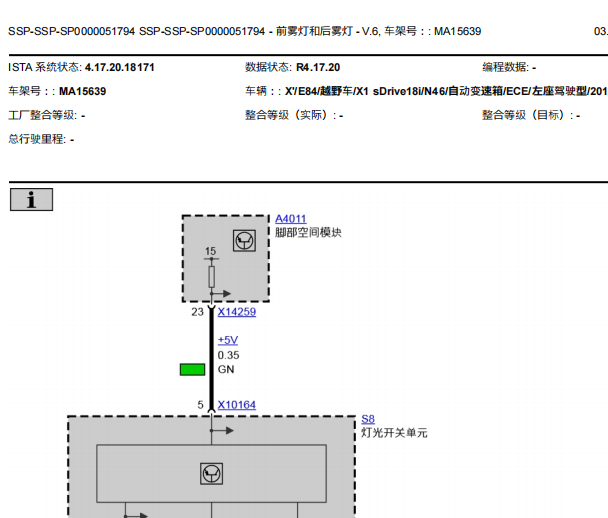Click the info "i" button
608x518 pixels.
(31, 200)
